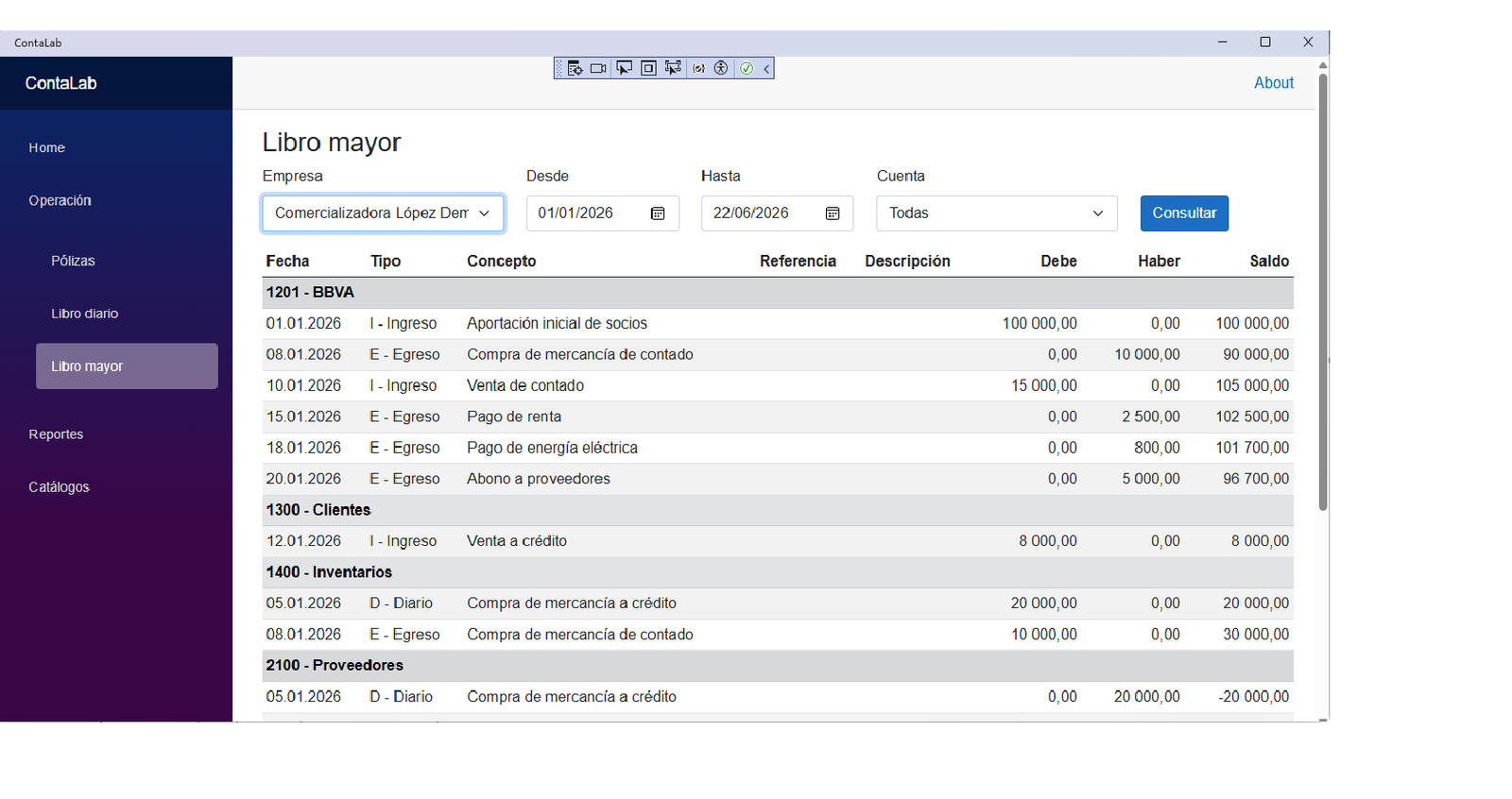Click the saldo value 96 700,00
Viewport: 1512px width, 799px height.
[1256, 480]
